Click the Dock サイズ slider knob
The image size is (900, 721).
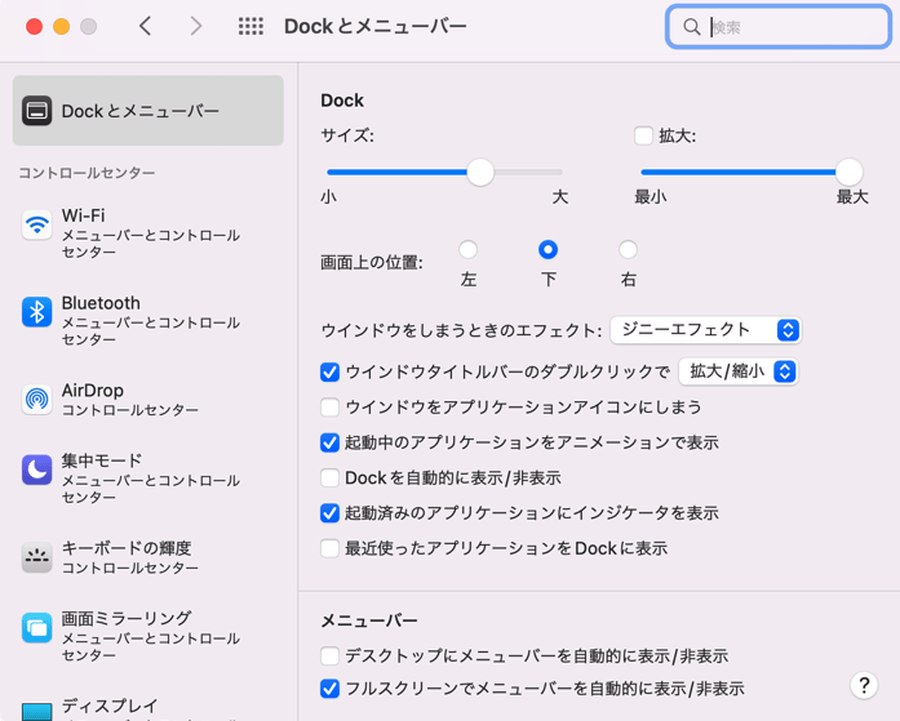pyautogui.click(x=480, y=172)
